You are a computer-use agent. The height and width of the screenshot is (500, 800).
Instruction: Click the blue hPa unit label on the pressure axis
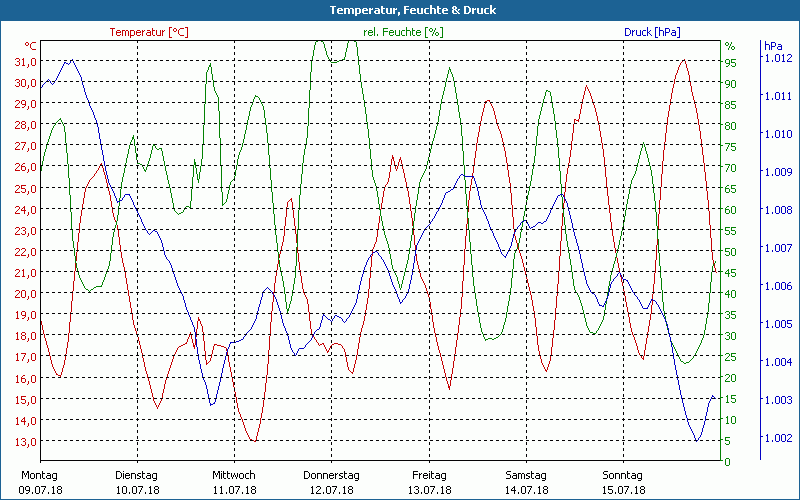(772, 46)
